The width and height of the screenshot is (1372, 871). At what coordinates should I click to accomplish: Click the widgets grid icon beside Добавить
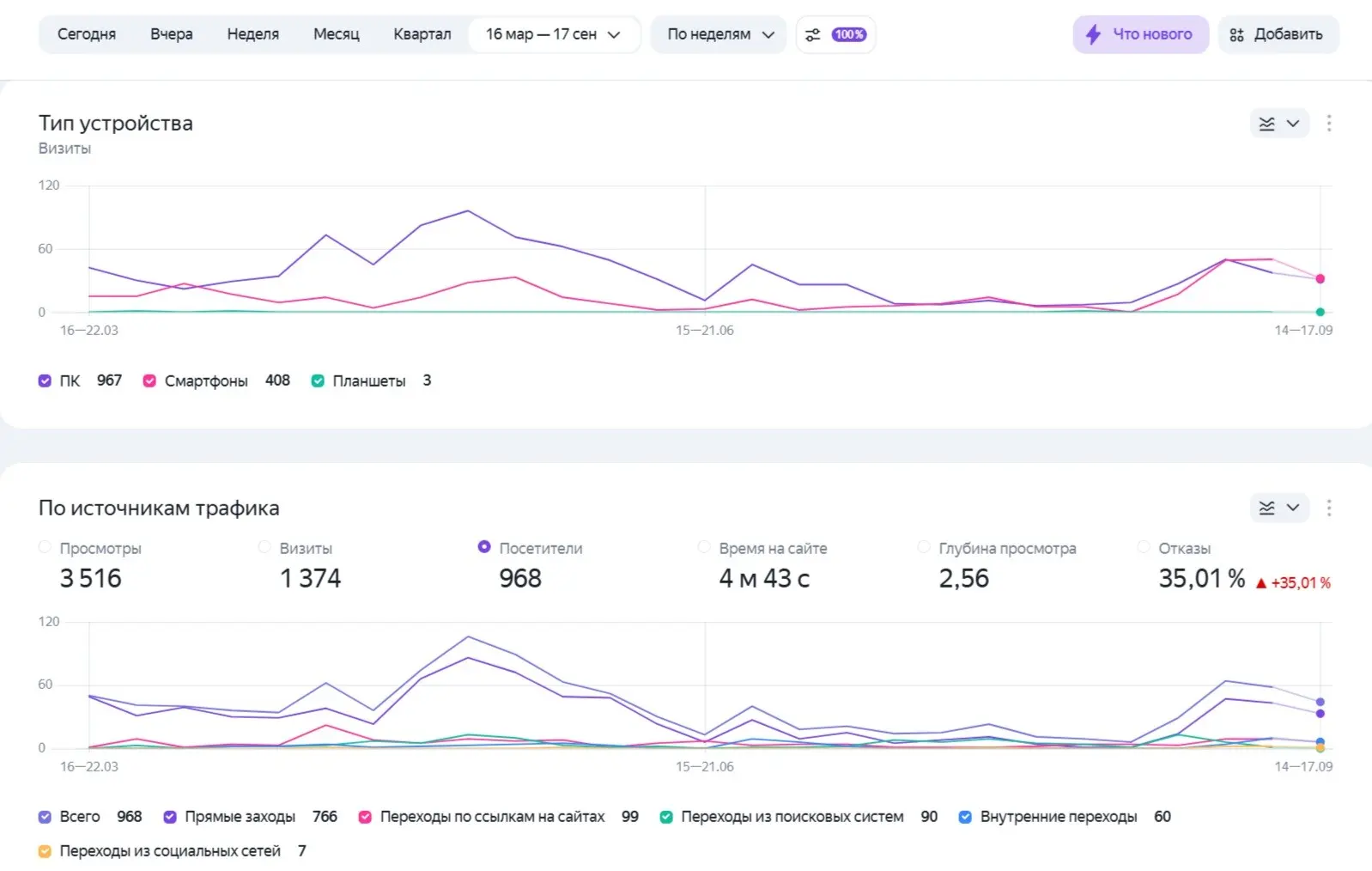pyautogui.click(x=1236, y=34)
